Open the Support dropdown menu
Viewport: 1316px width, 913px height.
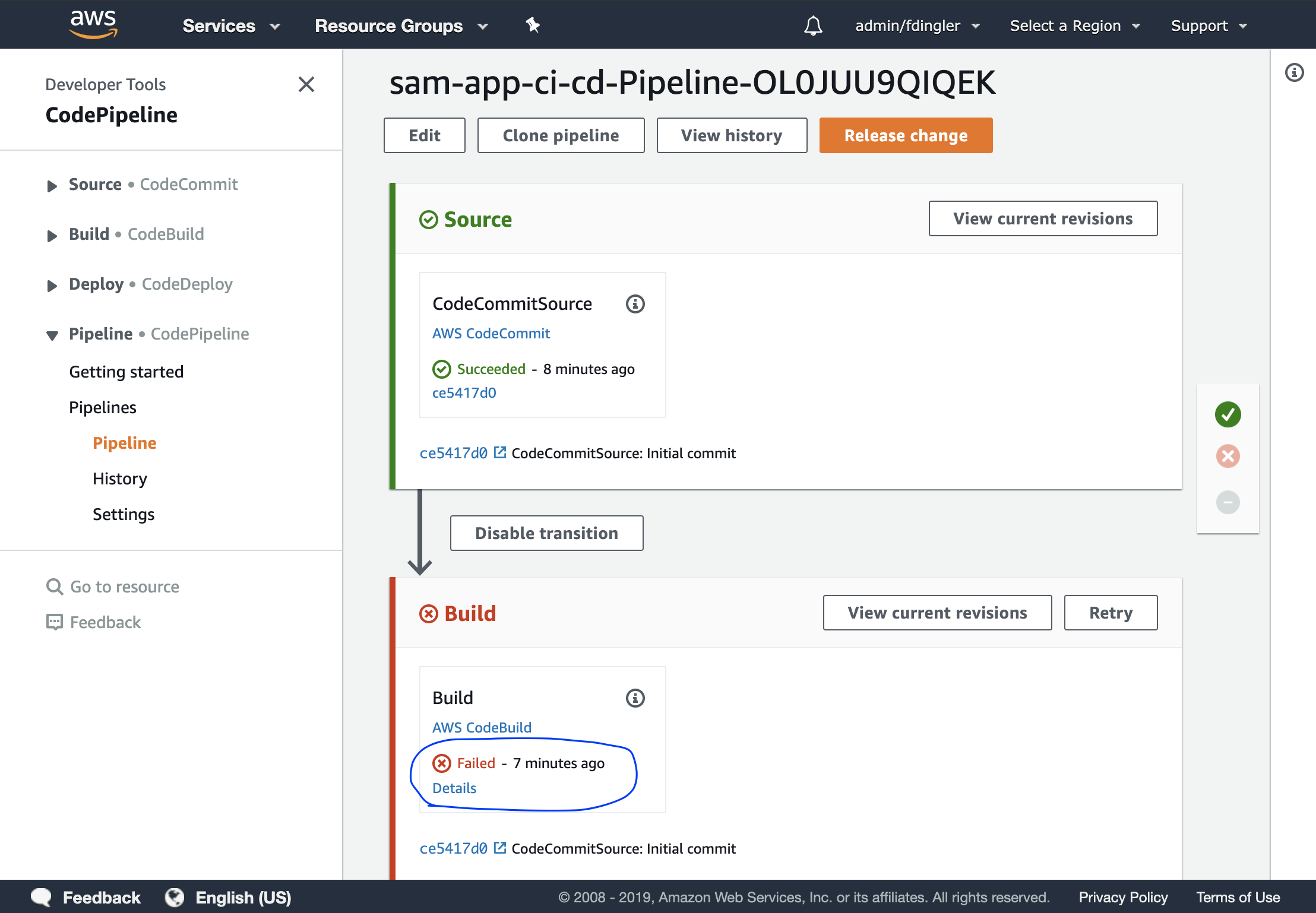click(1209, 26)
